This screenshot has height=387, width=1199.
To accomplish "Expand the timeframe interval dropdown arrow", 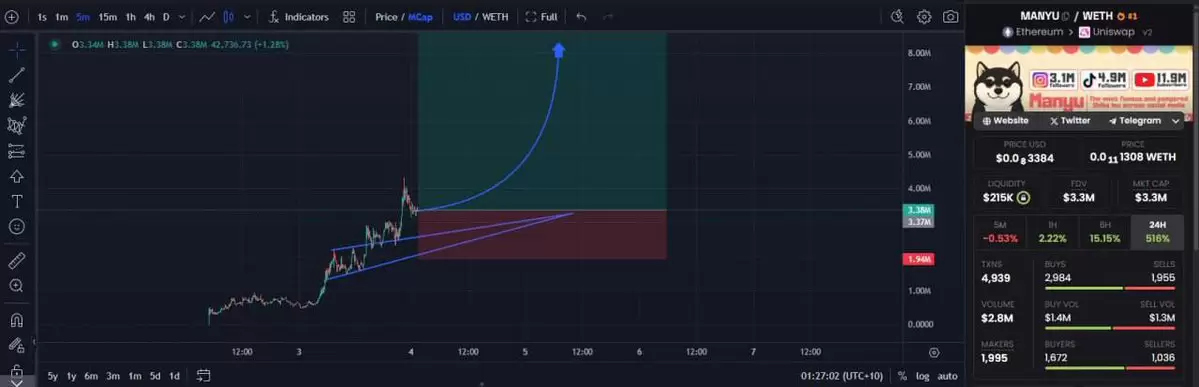I will click(181, 17).
